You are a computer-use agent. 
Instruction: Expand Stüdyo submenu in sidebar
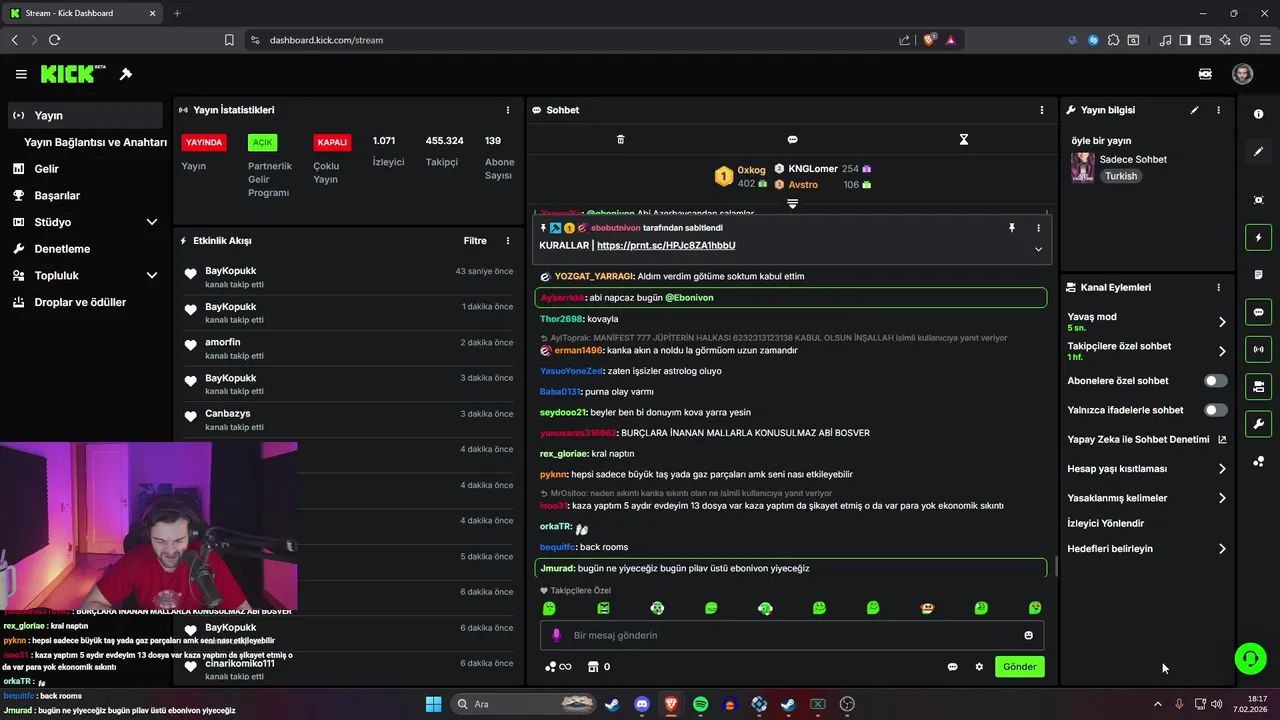[x=152, y=222]
